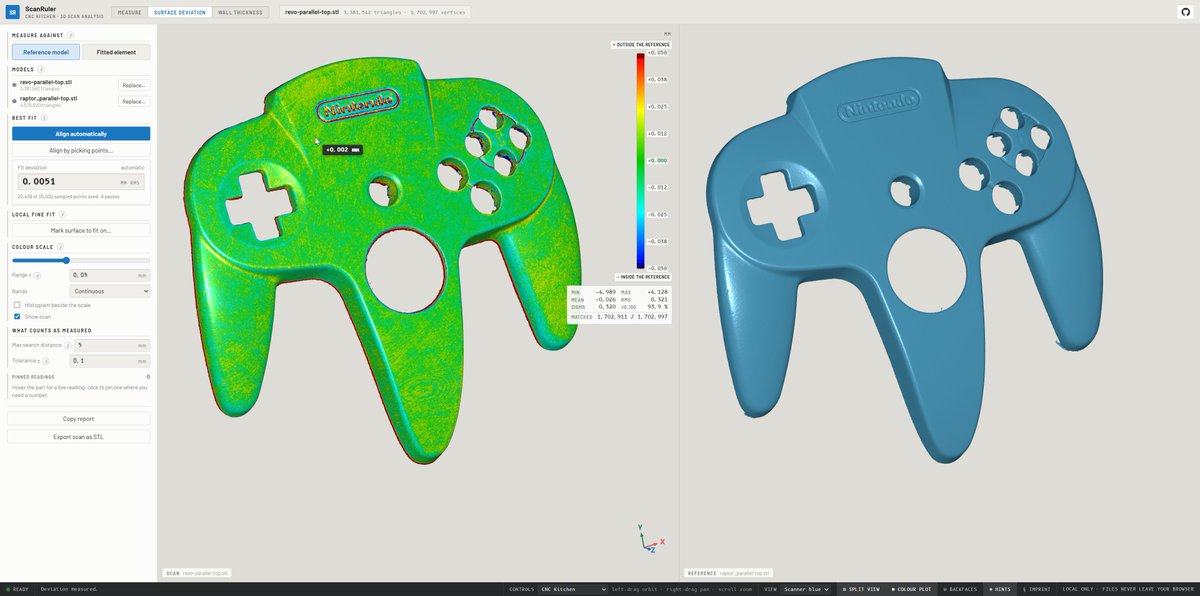The width and height of the screenshot is (1200, 596).
Task: Show info icon beside Models heading
Action: pyautogui.click(x=40, y=70)
